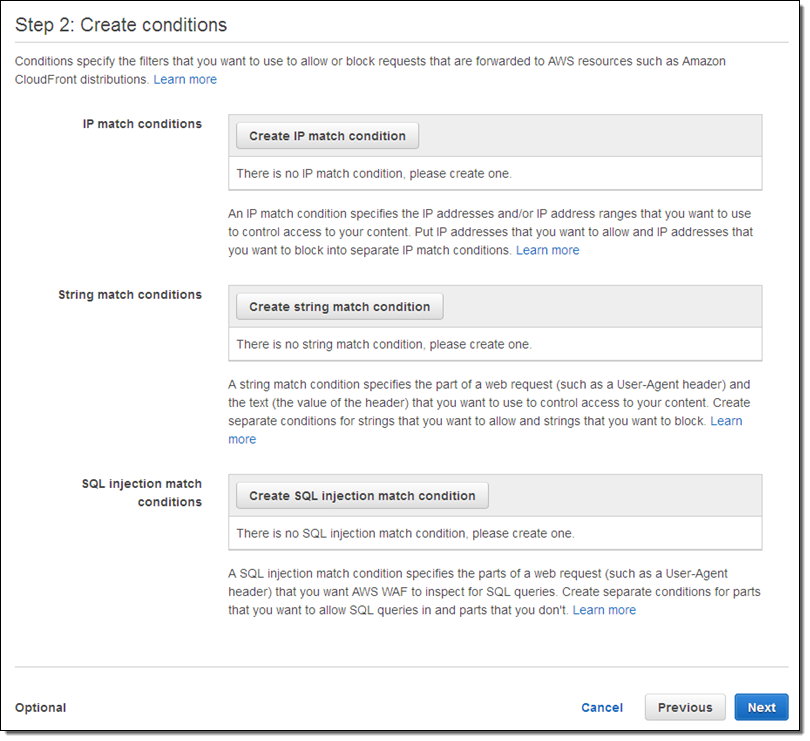This screenshot has height=741, width=810.
Task: Click the empty SQL injection condition message row
Action: 495,534
